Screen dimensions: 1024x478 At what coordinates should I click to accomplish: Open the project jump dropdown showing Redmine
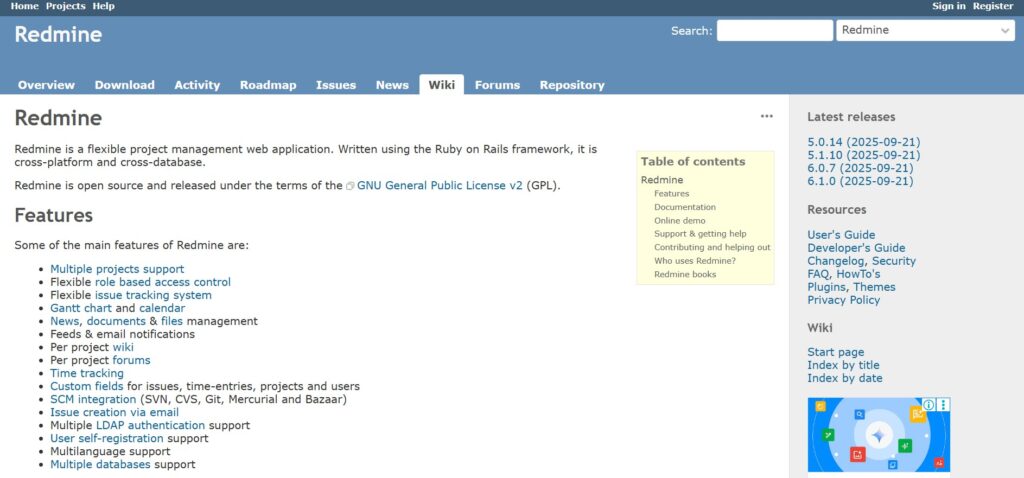(925, 30)
